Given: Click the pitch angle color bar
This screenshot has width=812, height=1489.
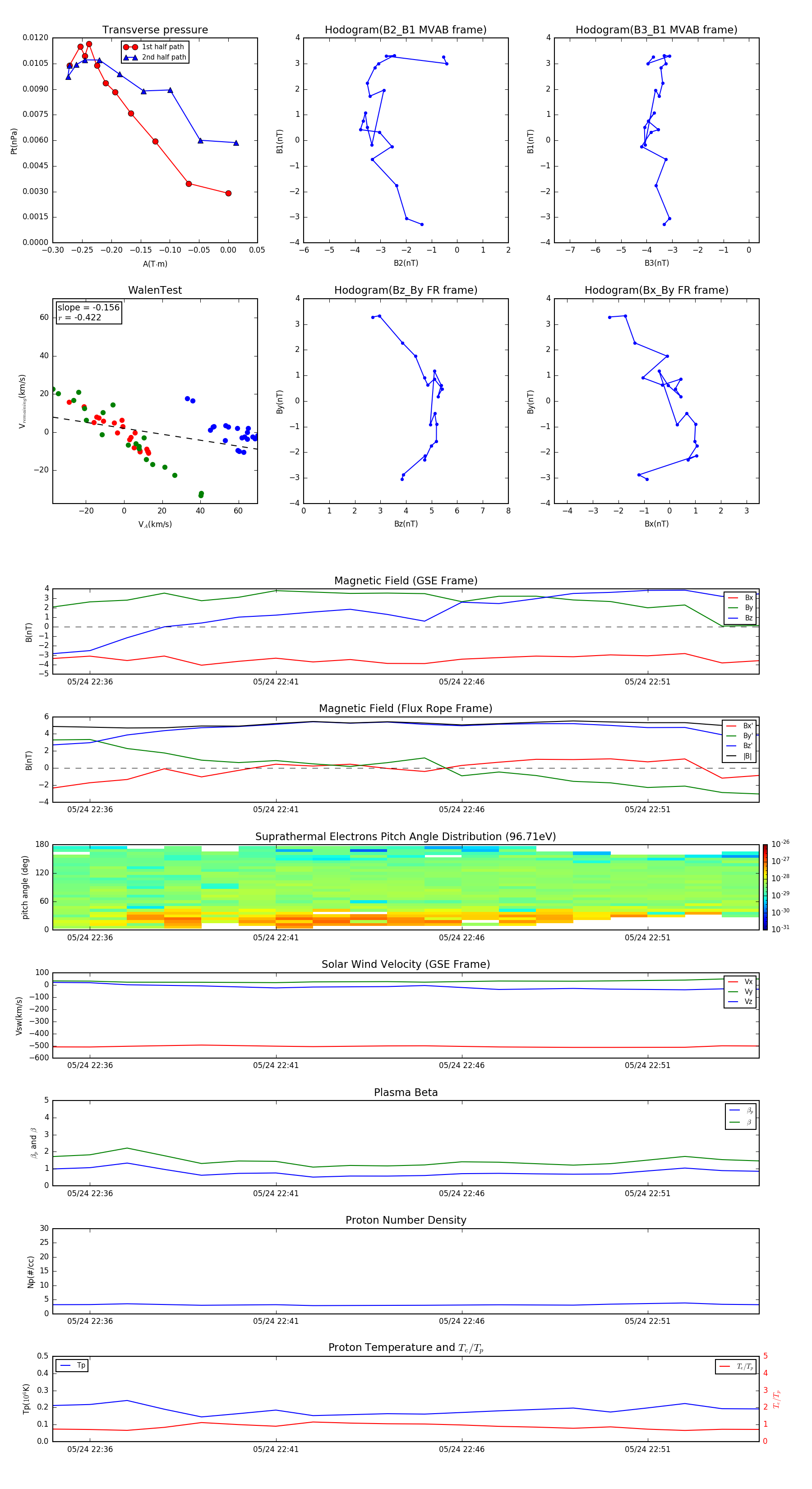Looking at the screenshot, I should [765, 887].
